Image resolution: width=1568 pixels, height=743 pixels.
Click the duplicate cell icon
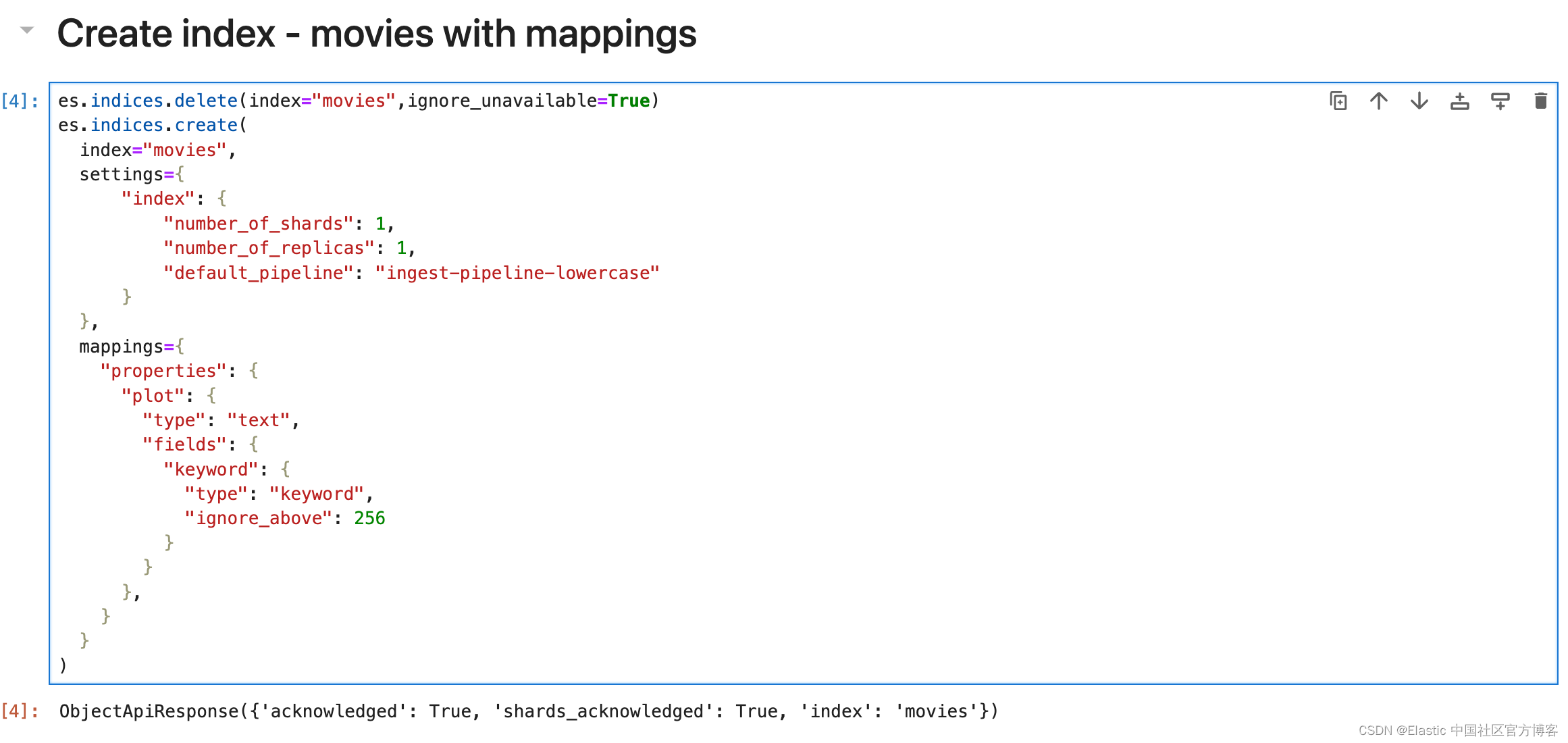[x=1338, y=101]
